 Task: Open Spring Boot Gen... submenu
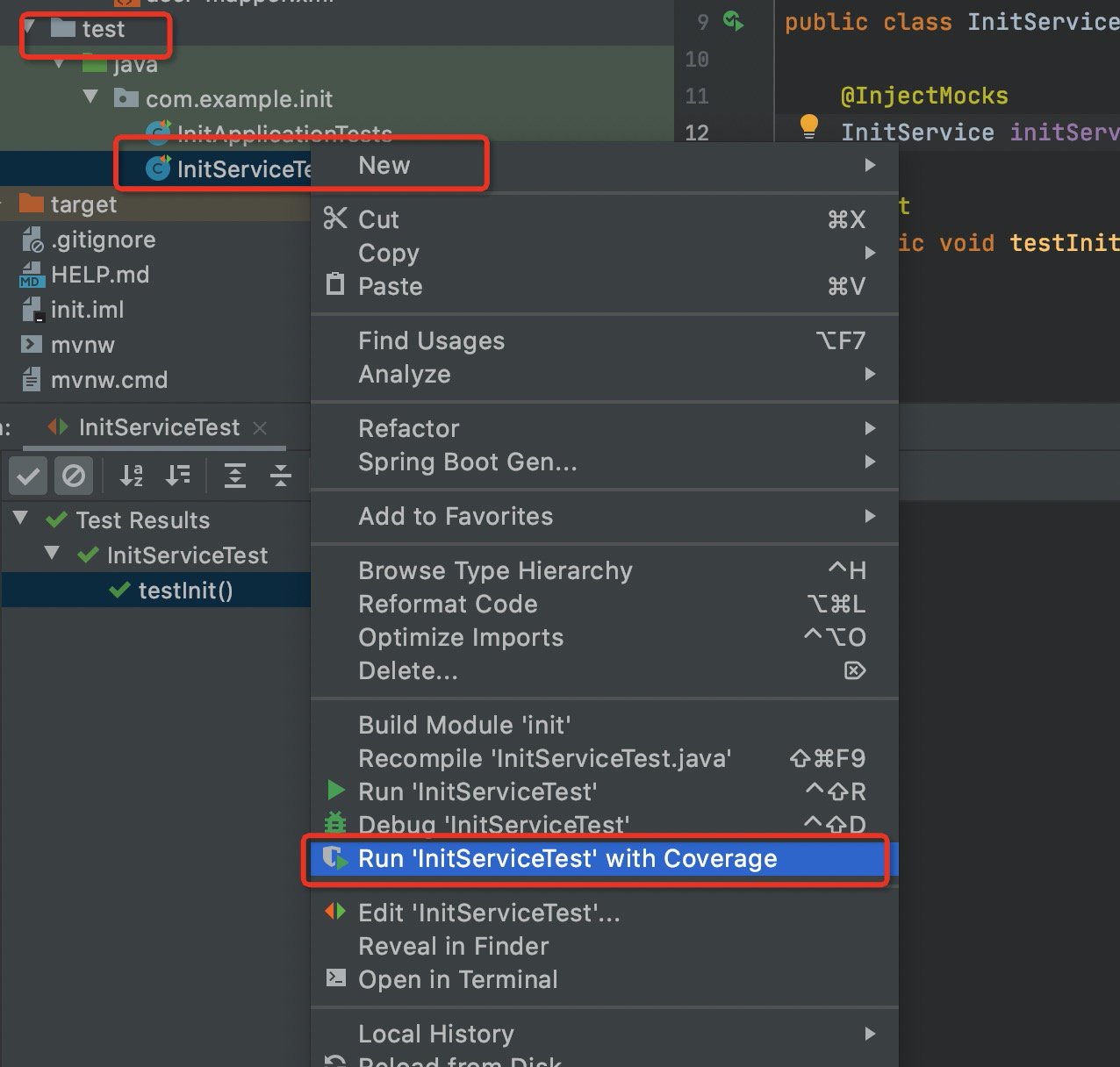tap(605, 462)
